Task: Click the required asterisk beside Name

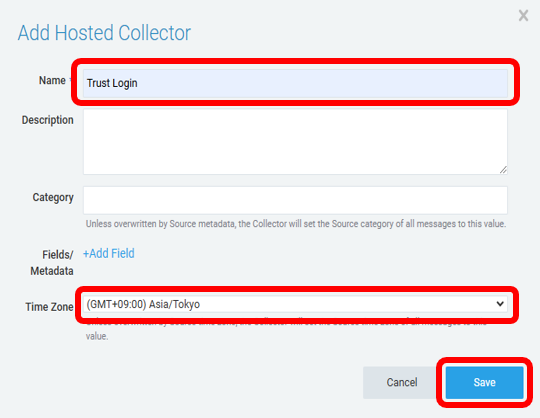Action: [x=70, y=79]
